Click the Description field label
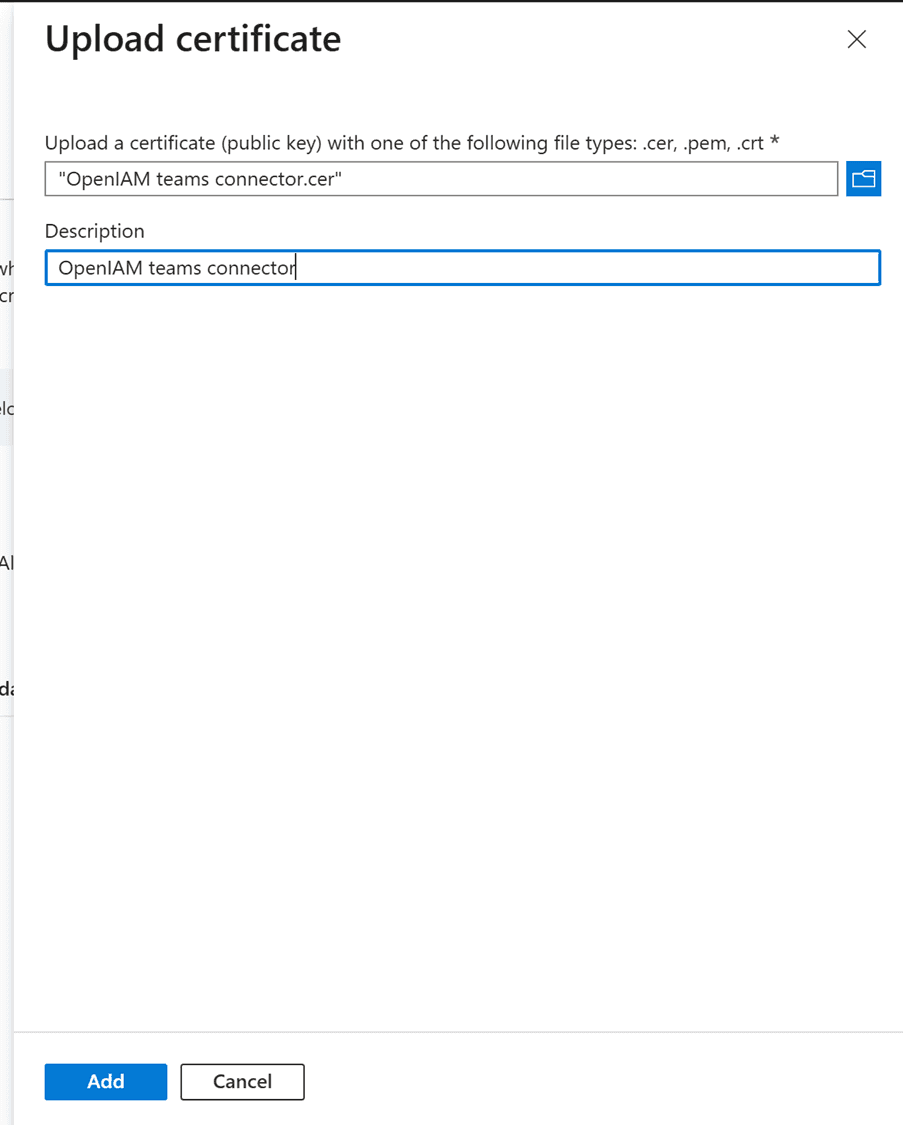Viewport: 903px width, 1125px height. click(95, 231)
